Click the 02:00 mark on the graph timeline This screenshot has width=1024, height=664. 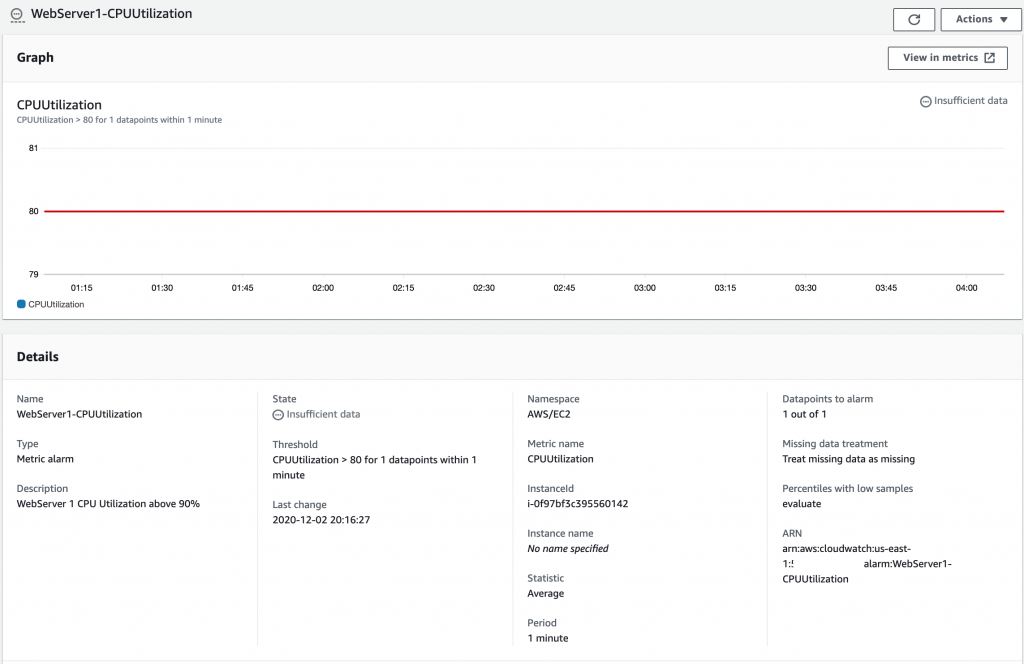(322, 287)
